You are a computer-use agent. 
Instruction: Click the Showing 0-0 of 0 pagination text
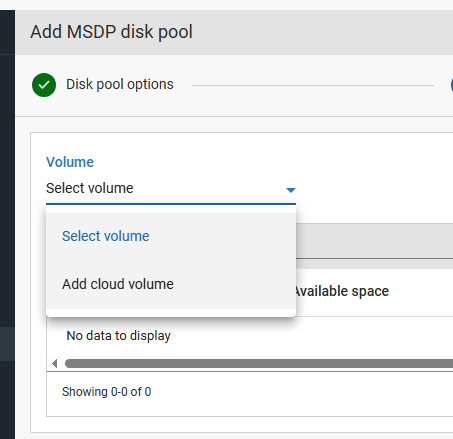point(107,392)
